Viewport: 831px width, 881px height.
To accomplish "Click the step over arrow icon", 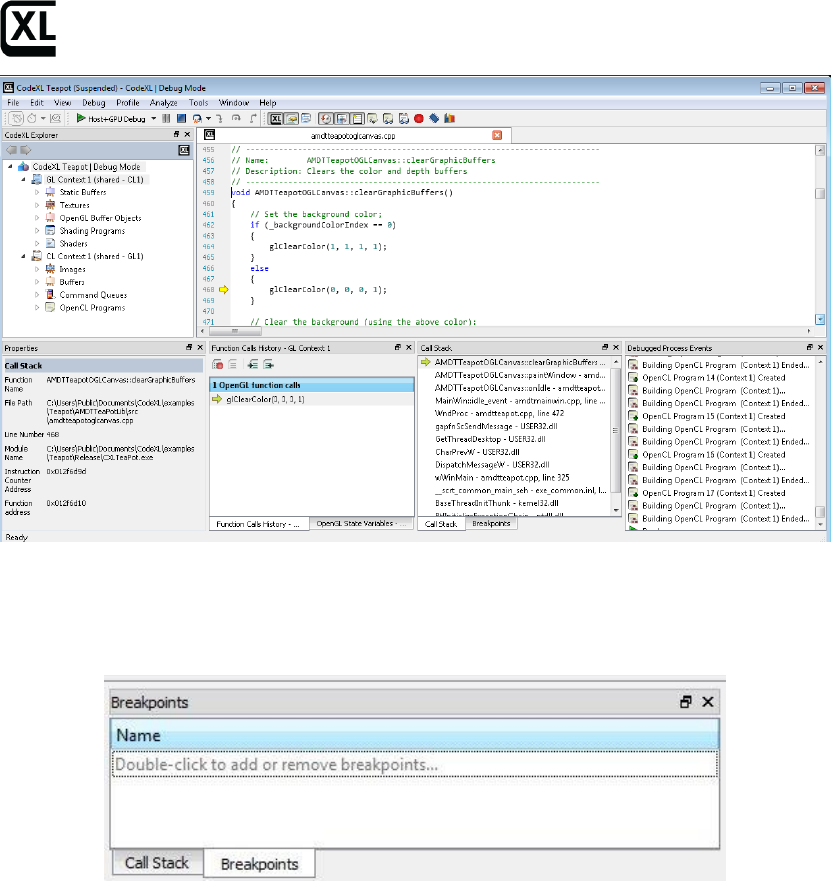I will pyautogui.click(x=236, y=119).
